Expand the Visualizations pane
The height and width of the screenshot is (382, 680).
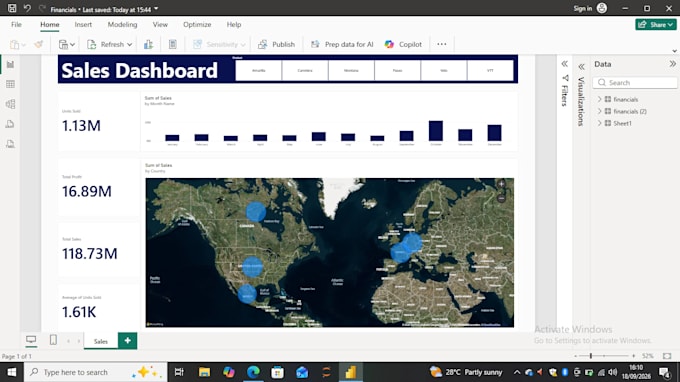tap(581, 67)
